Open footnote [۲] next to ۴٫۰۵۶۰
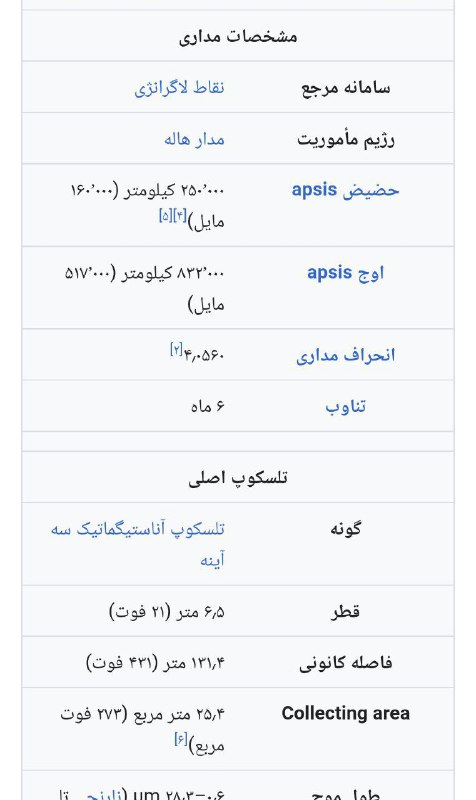This screenshot has height=800, width=476. (x=176, y=349)
